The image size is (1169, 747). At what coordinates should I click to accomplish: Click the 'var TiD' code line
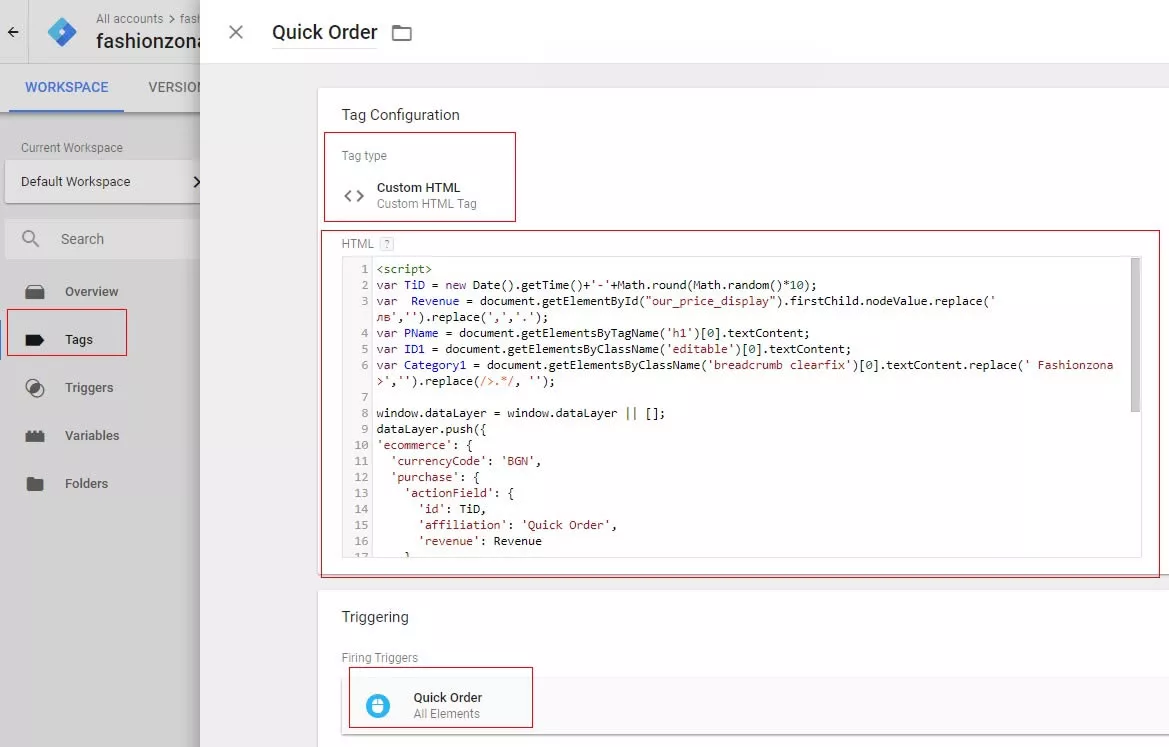(596, 285)
